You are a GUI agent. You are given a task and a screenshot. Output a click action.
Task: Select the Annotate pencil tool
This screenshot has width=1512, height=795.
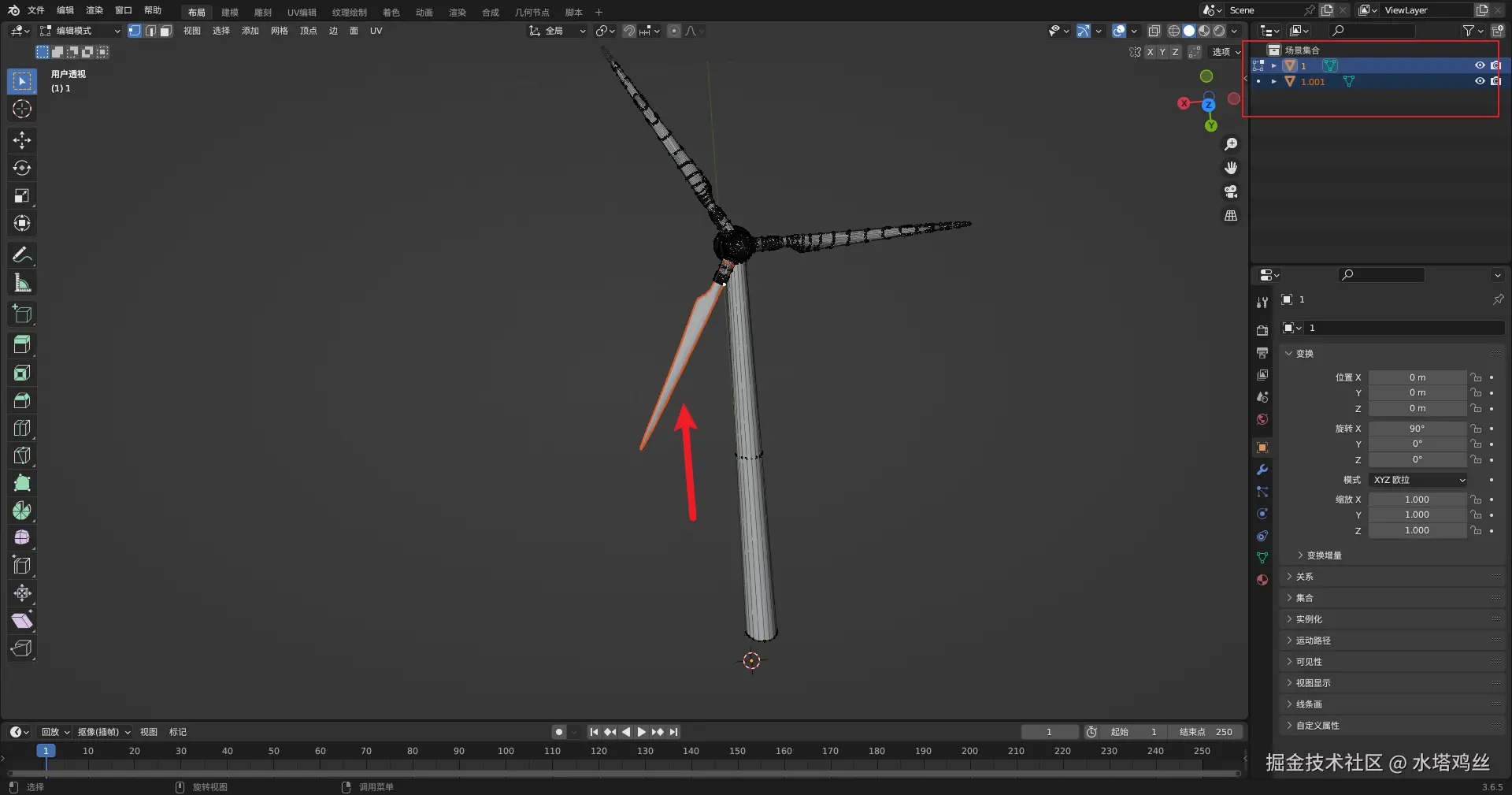point(22,254)
